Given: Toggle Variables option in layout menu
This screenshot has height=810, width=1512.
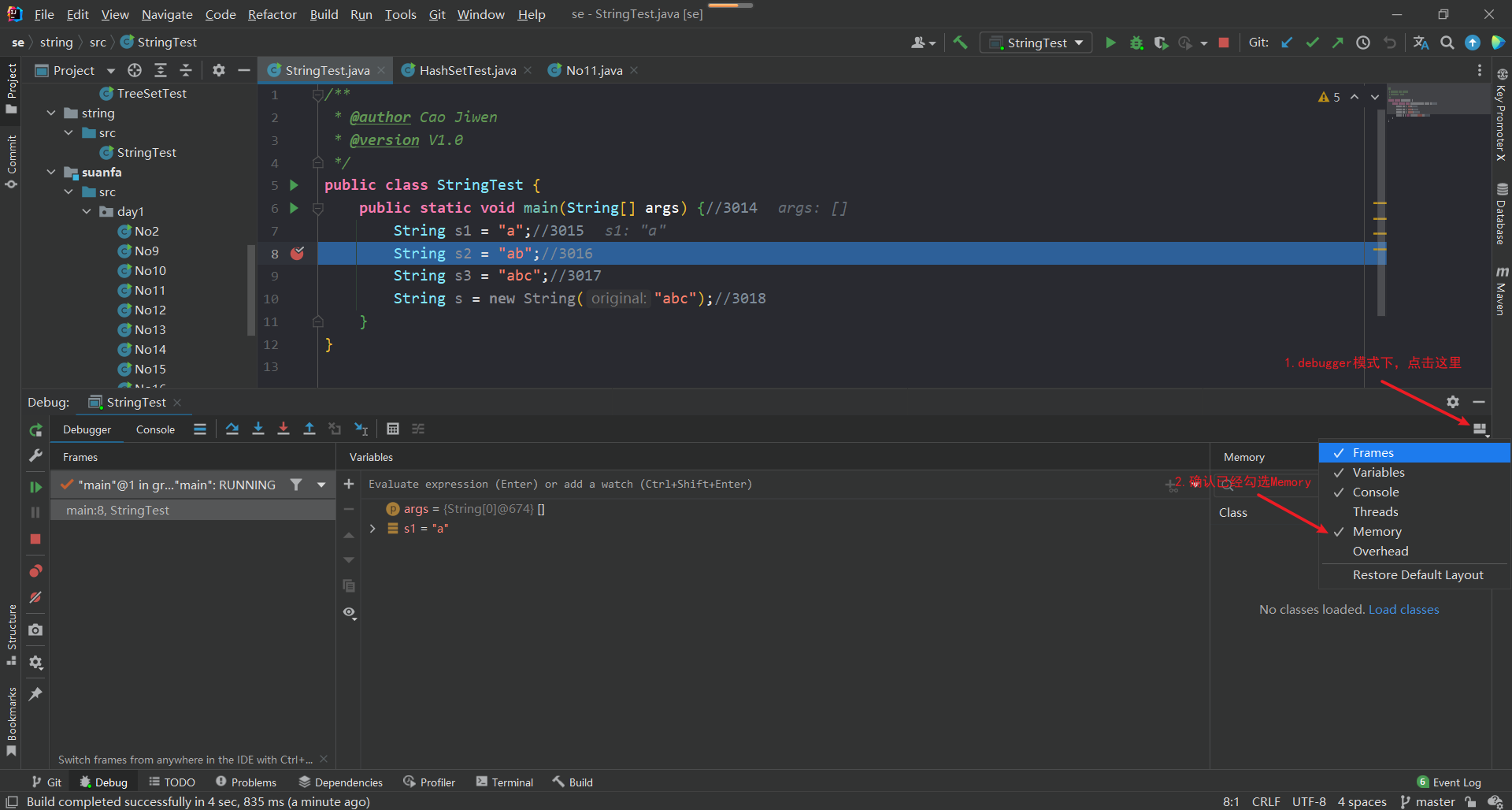Looking at the screenshot, I should (1414, 472).
